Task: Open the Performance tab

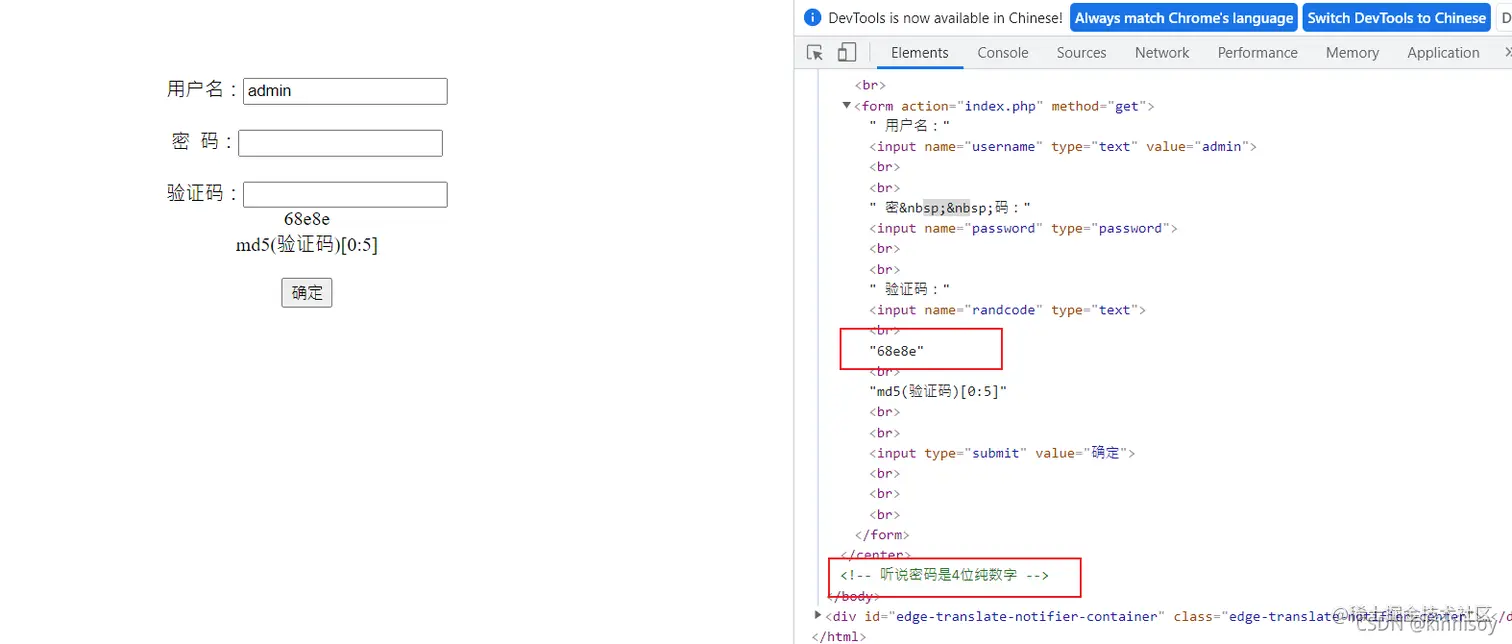Action: tap(1257, 53)
